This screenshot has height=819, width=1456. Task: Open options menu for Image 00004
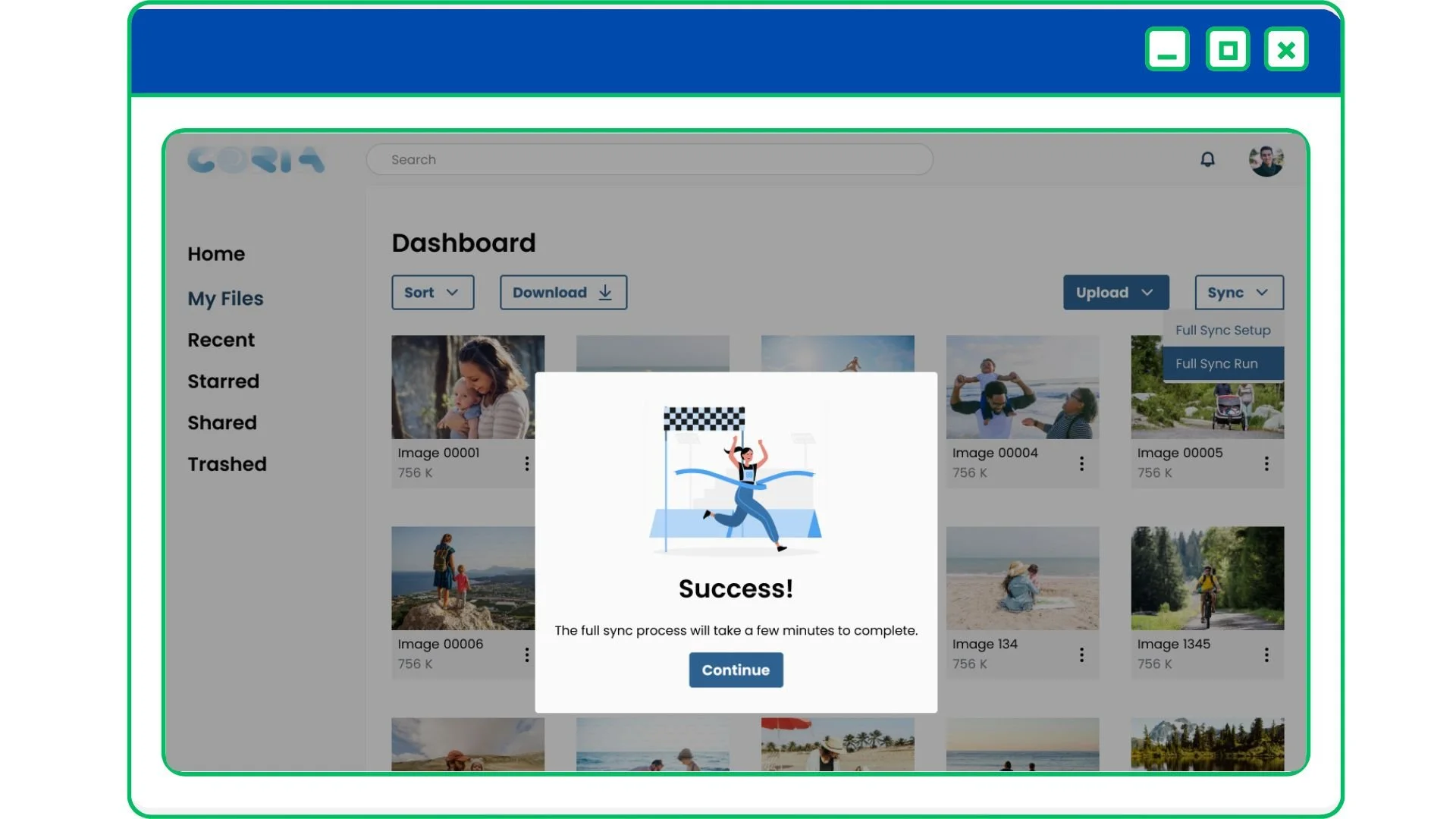[1081, 463]
